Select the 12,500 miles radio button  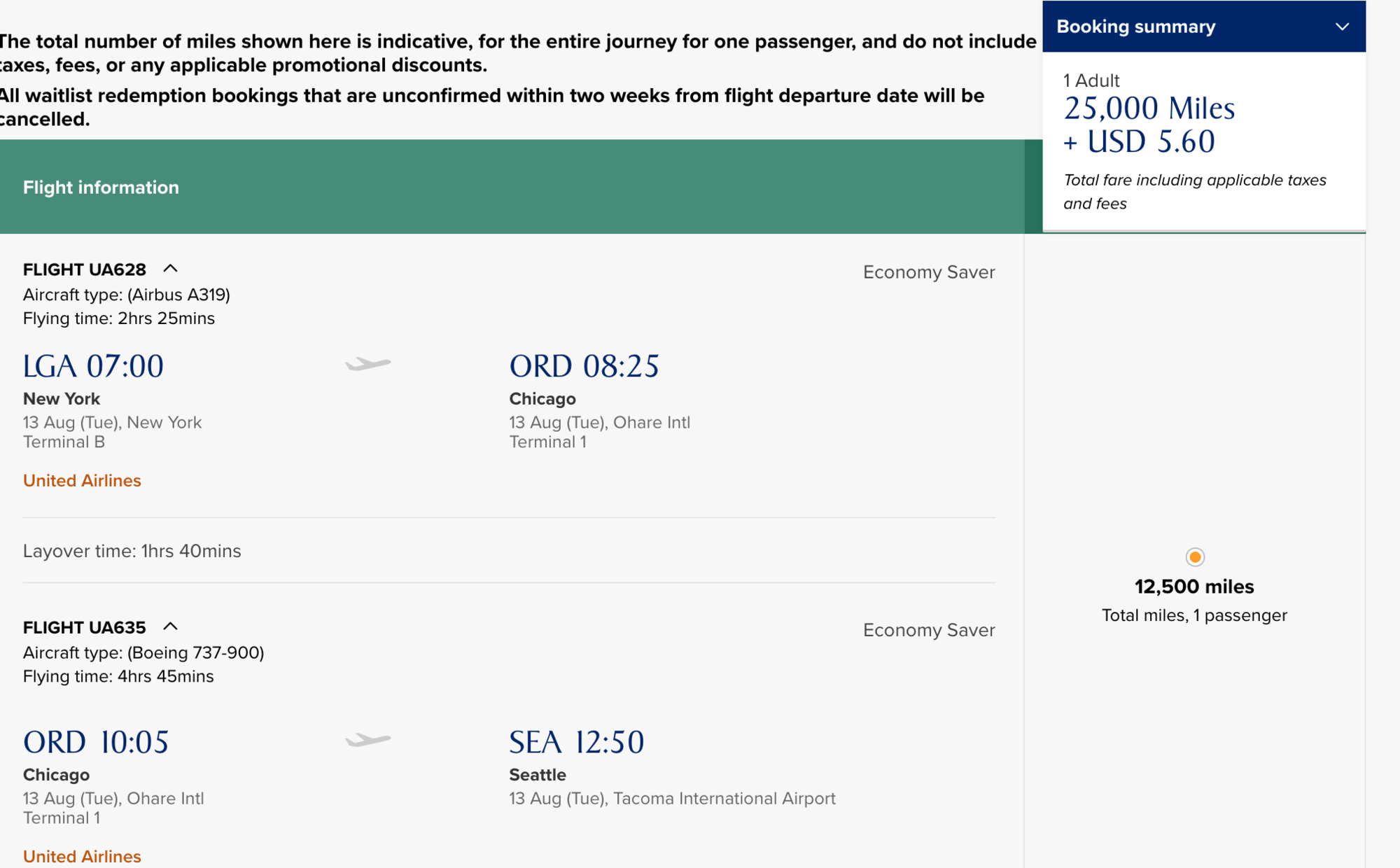coord(1195,557)
